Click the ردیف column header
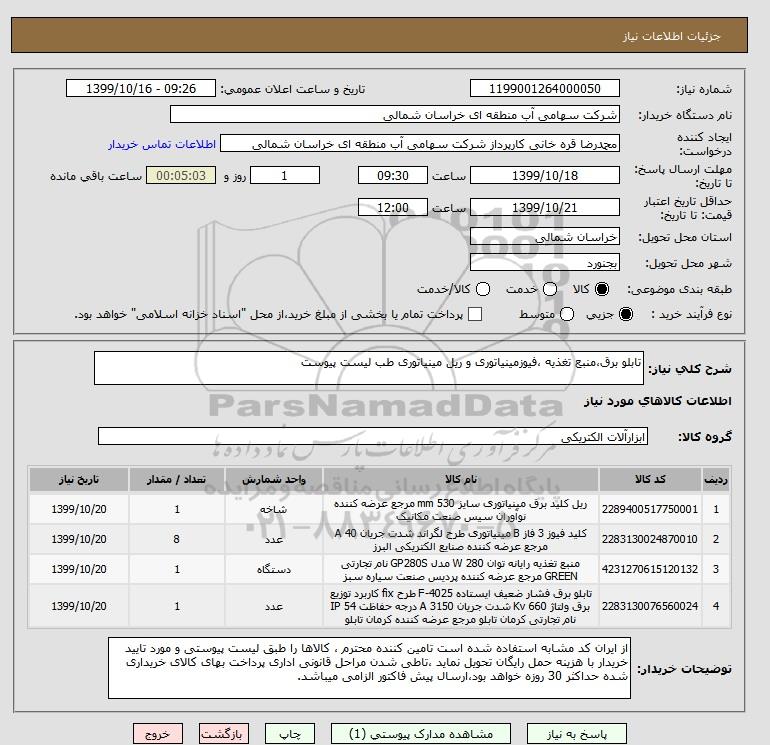Screen dimensions: 770x745 715,479
